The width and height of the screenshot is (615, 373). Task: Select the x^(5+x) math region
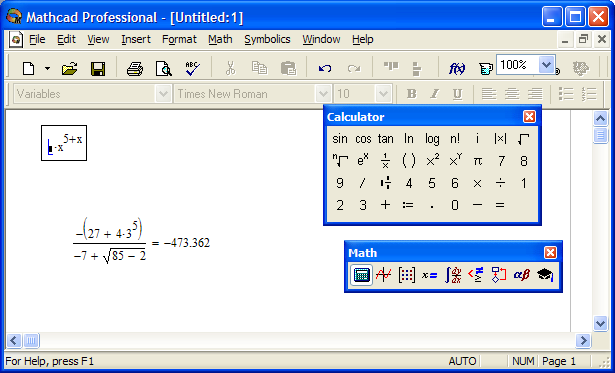[x=64, y=143]
